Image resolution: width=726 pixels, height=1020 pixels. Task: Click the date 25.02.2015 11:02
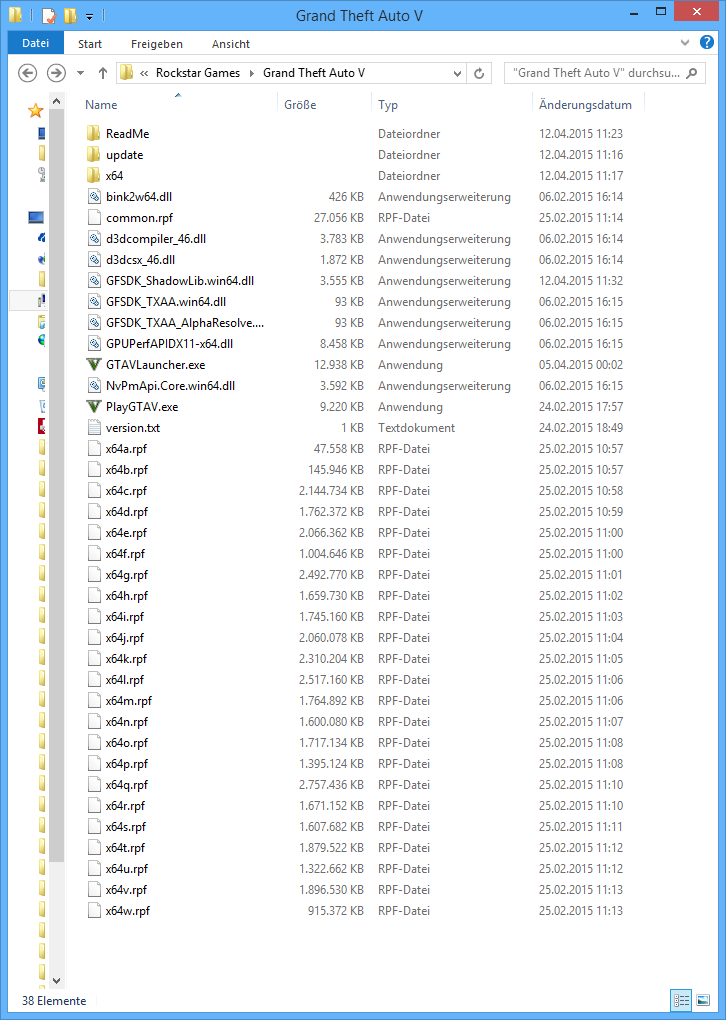pyautogui.click(x=581, y=596)
